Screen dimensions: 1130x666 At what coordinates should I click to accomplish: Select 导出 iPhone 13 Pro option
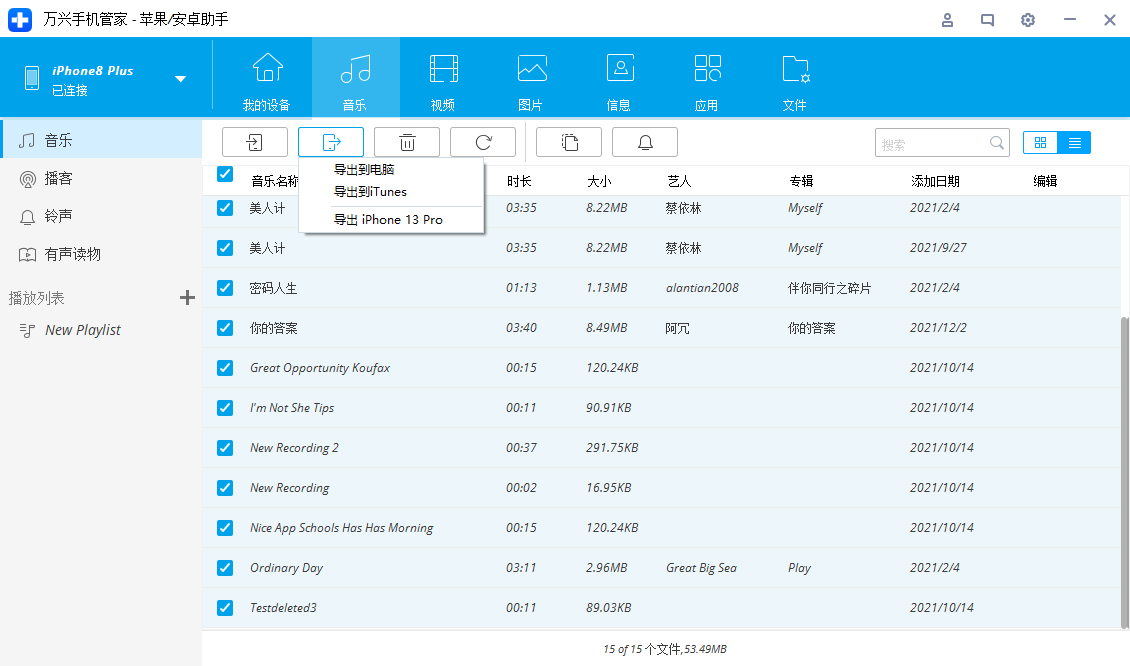[388, 219]
